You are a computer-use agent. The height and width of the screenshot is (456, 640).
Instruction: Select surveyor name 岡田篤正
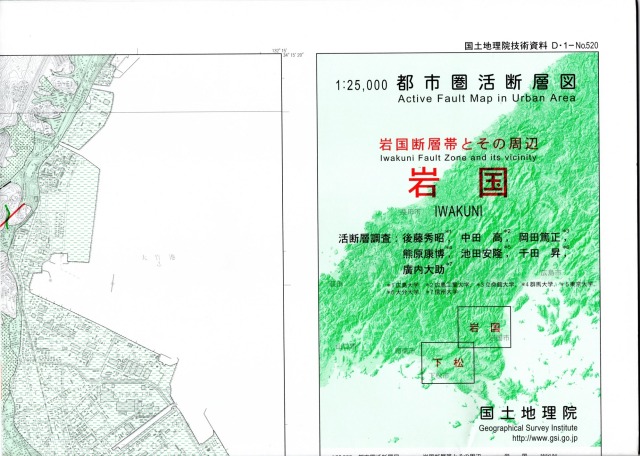coord(539,237)
